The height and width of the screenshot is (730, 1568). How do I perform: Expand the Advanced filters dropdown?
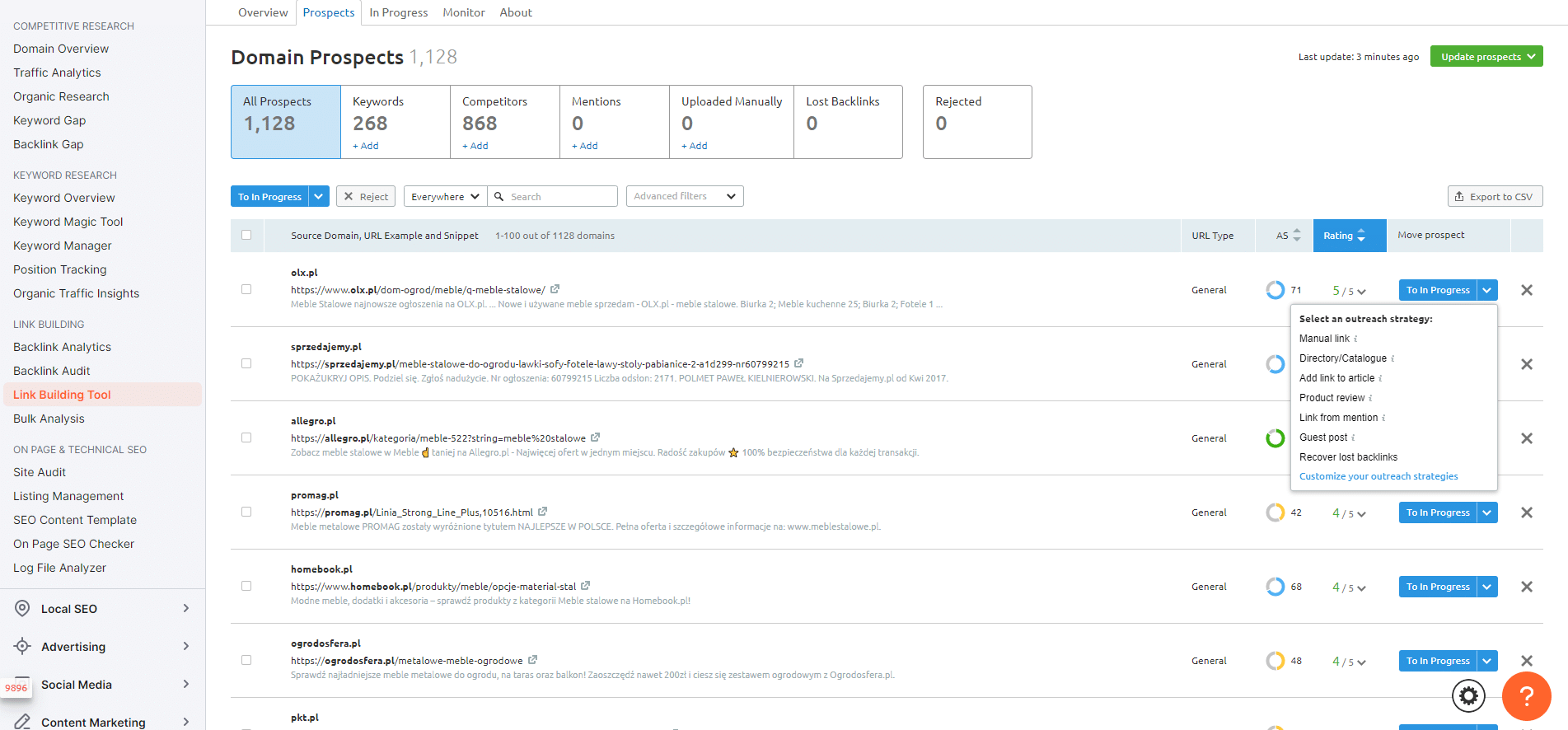tap(685, 196)
